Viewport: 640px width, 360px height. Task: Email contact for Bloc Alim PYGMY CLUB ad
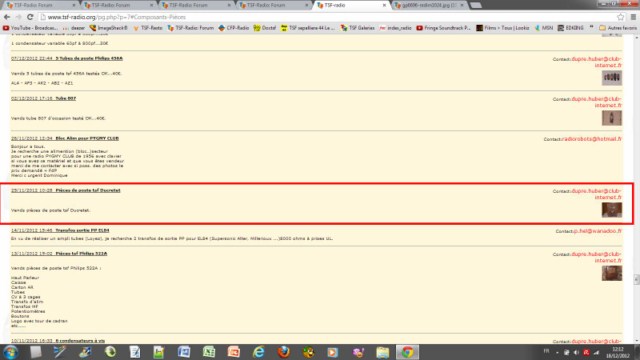(591, 139)
